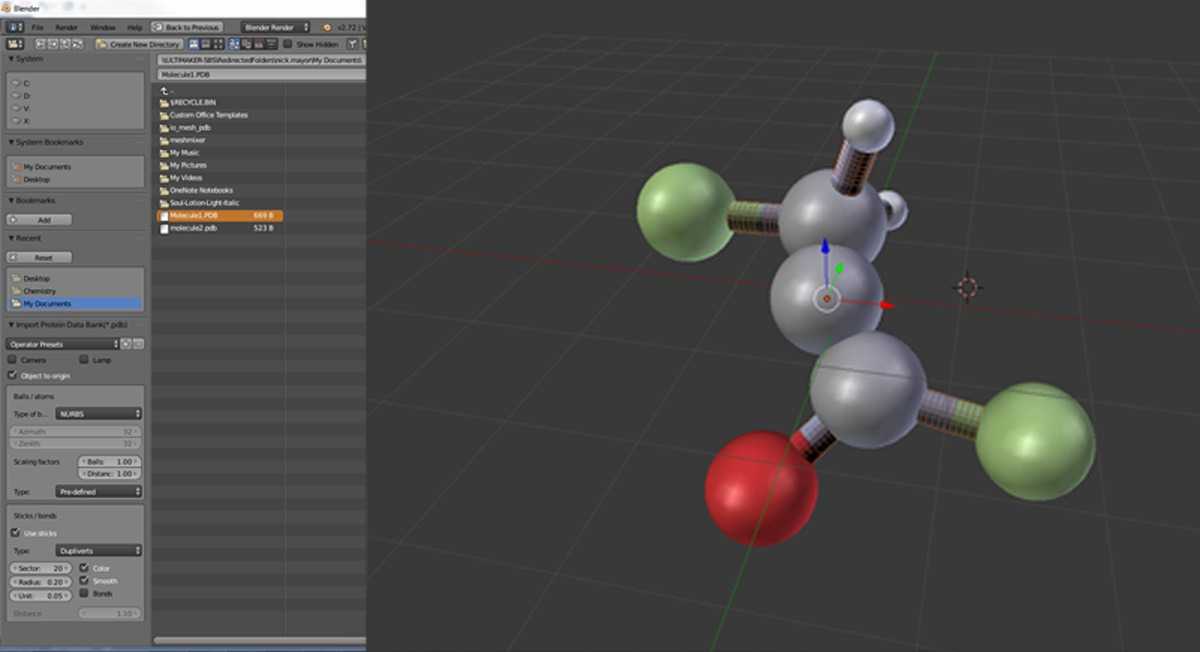Enable the Bonds checkbox
This screenshot has height=652, width=1200.
pyautogui.click(x=84, y=593)
